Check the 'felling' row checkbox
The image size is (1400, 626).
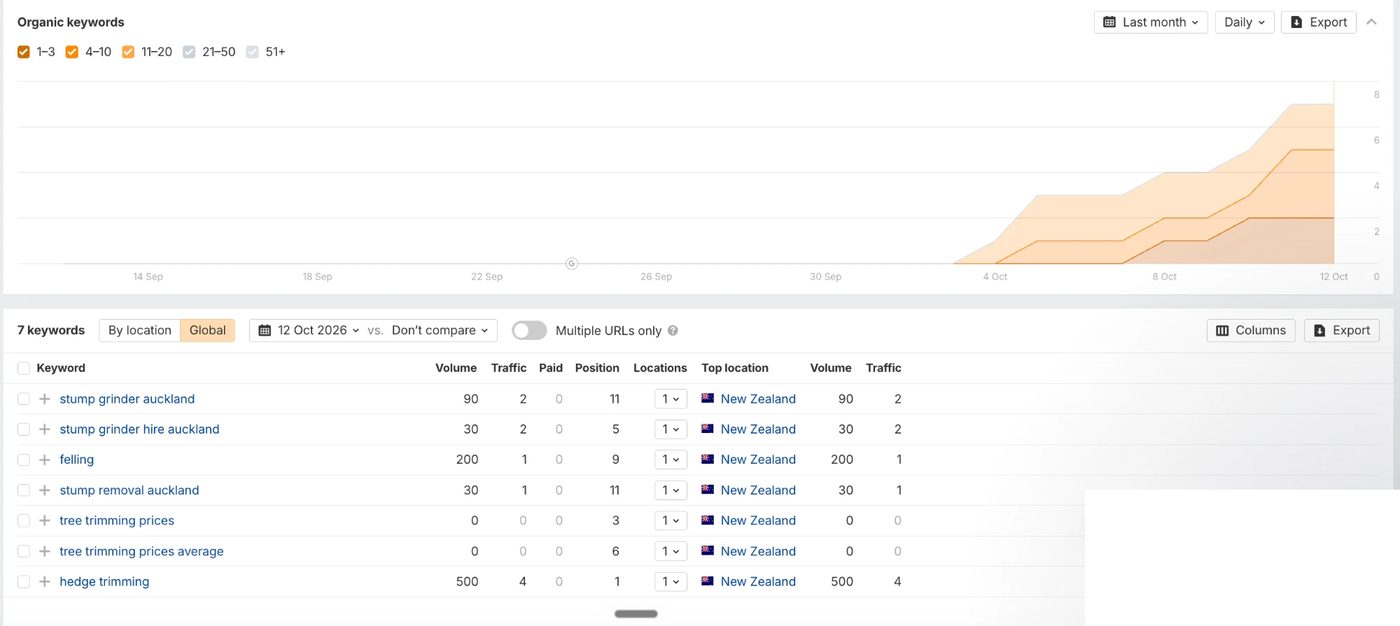coord(24,460)
